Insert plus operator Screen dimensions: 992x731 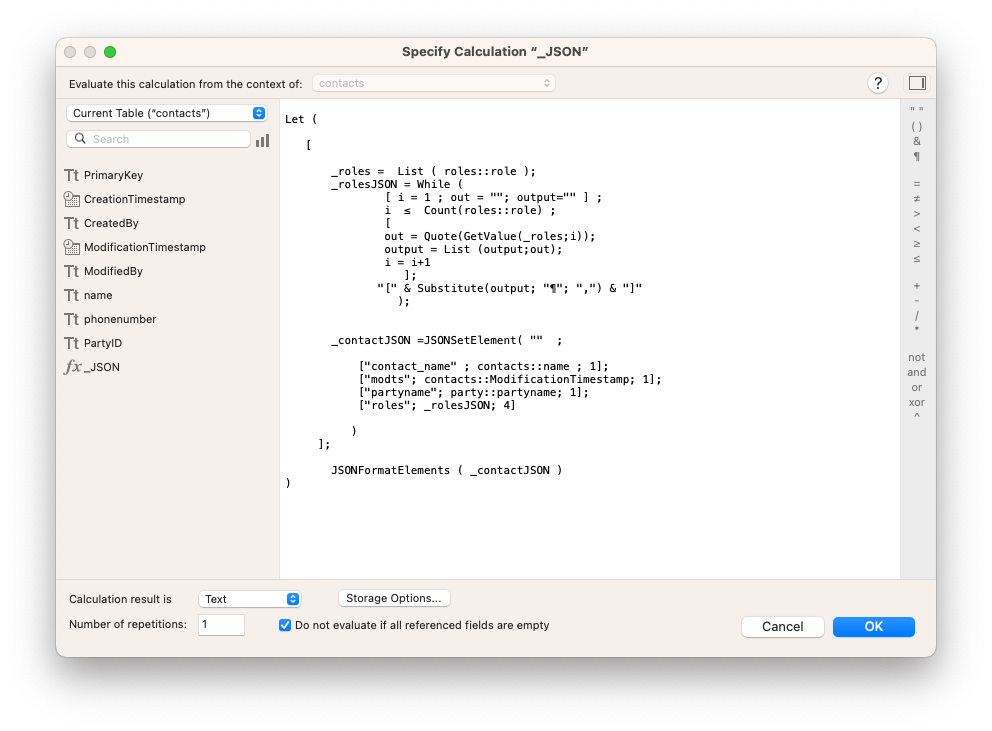click(x=917, y=286)
